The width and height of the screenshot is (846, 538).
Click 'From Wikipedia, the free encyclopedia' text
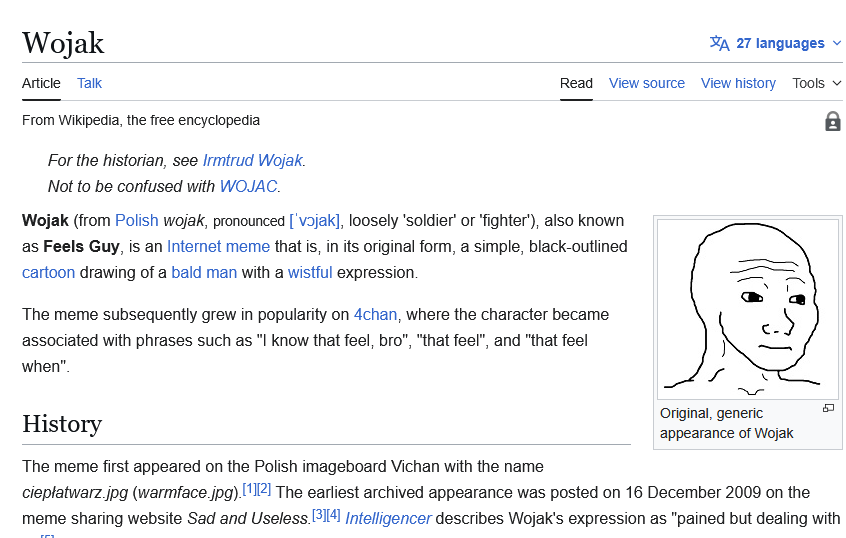[x=141, y=120]
